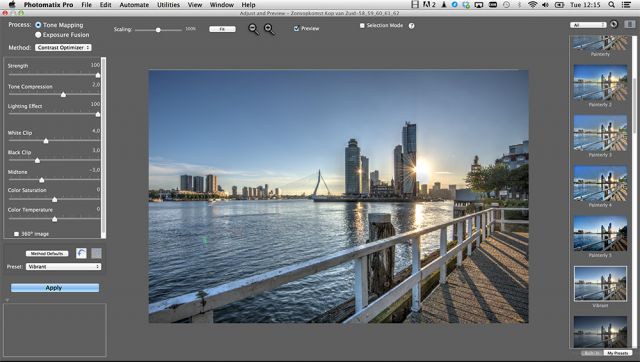Screen dimensions: 640x362
Task: Click the menu bar clock showing Tue 12:15
Action: tap(585, 4)
